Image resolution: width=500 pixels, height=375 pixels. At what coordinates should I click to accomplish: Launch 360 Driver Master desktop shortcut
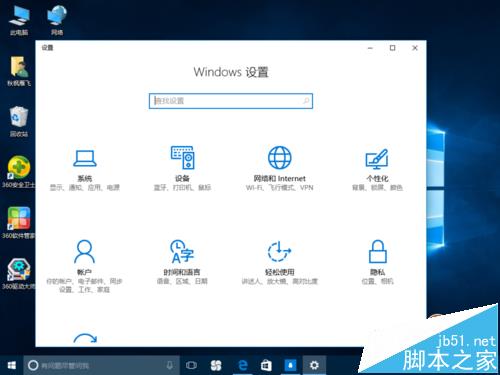click(x=19, y=273)
